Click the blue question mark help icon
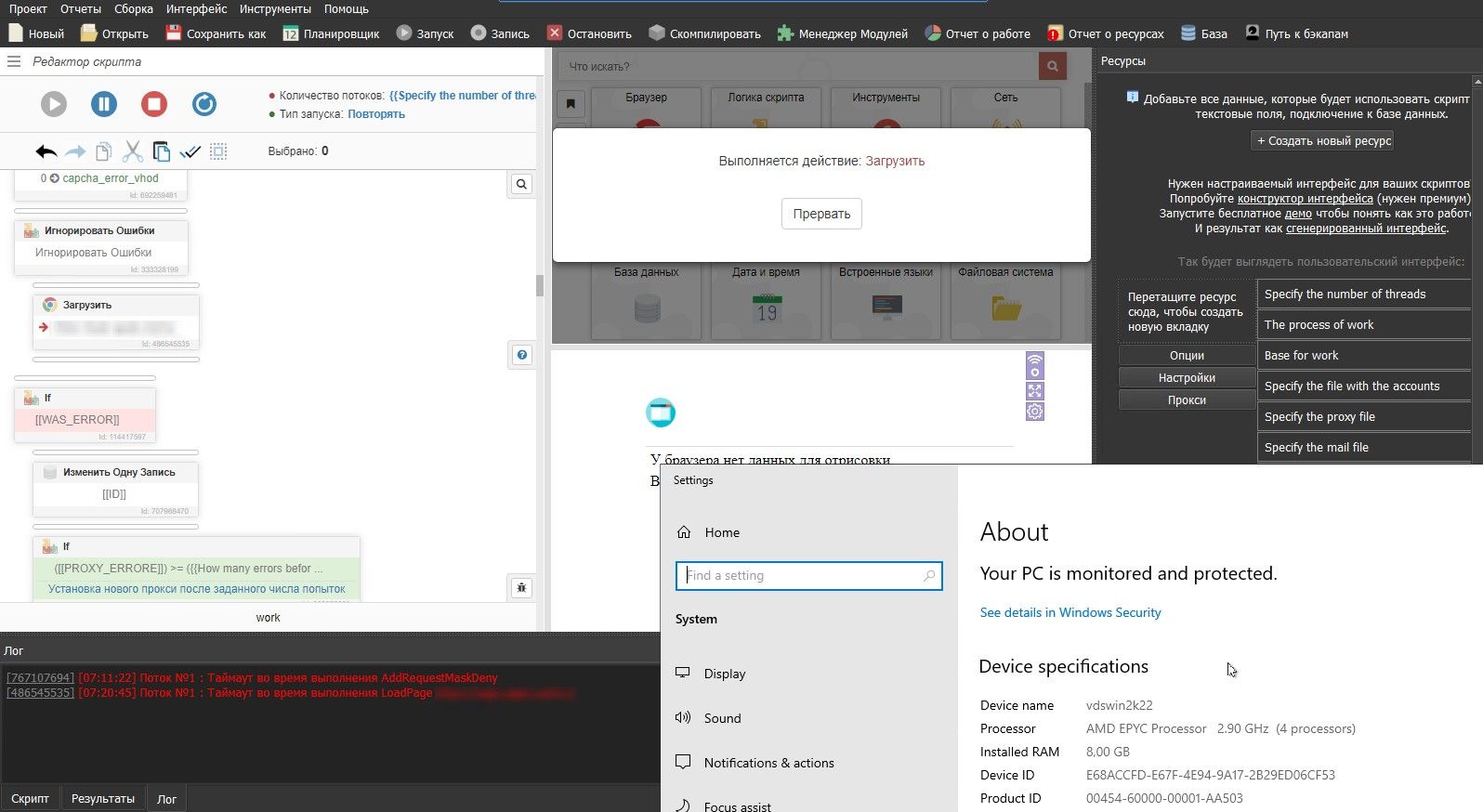1483x812 pixels. coord(522,355)
